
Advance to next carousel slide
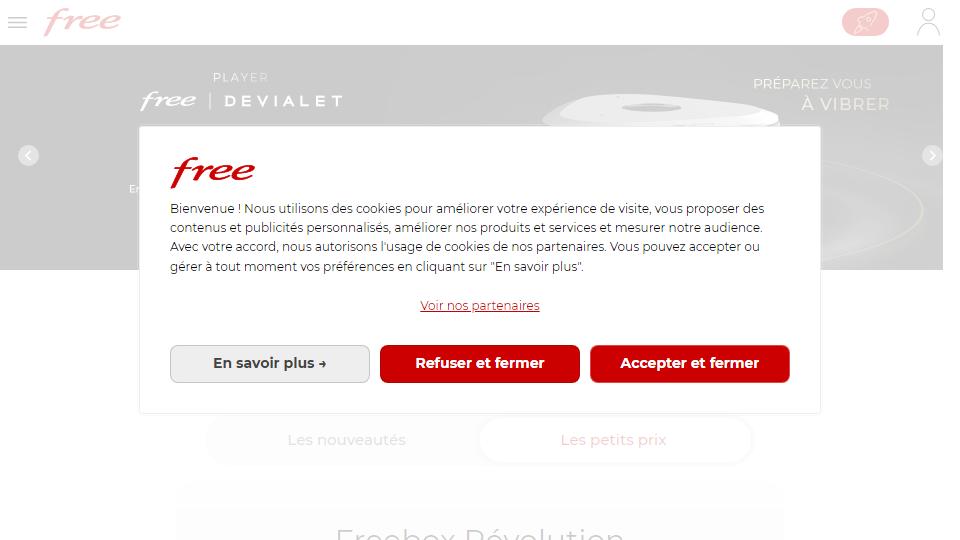click(932, 156)
